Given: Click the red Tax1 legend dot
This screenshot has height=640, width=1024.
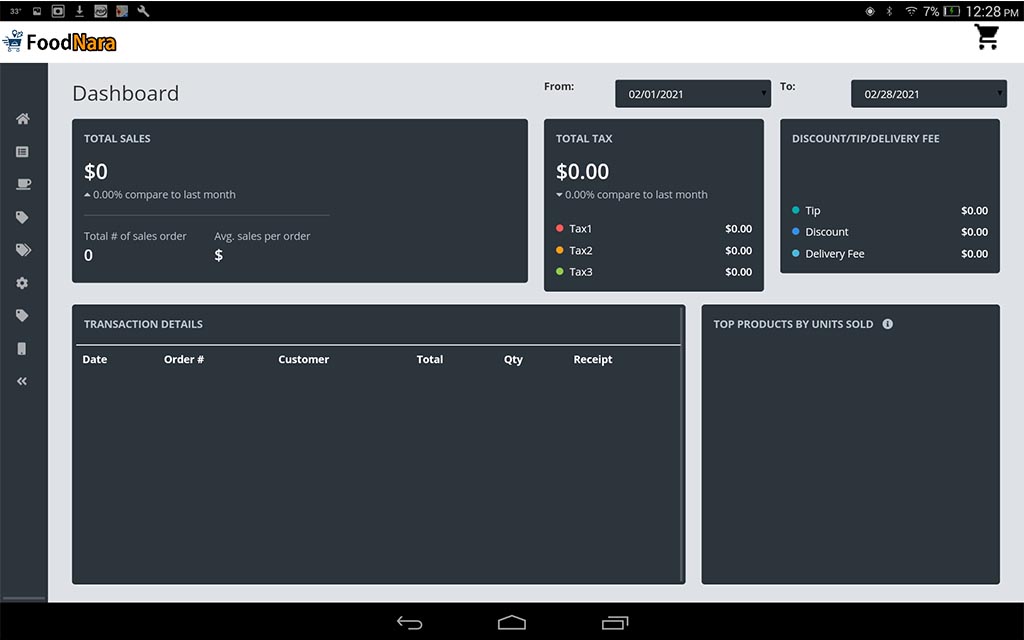Looking at the screenshot, I should coord(560,228).
